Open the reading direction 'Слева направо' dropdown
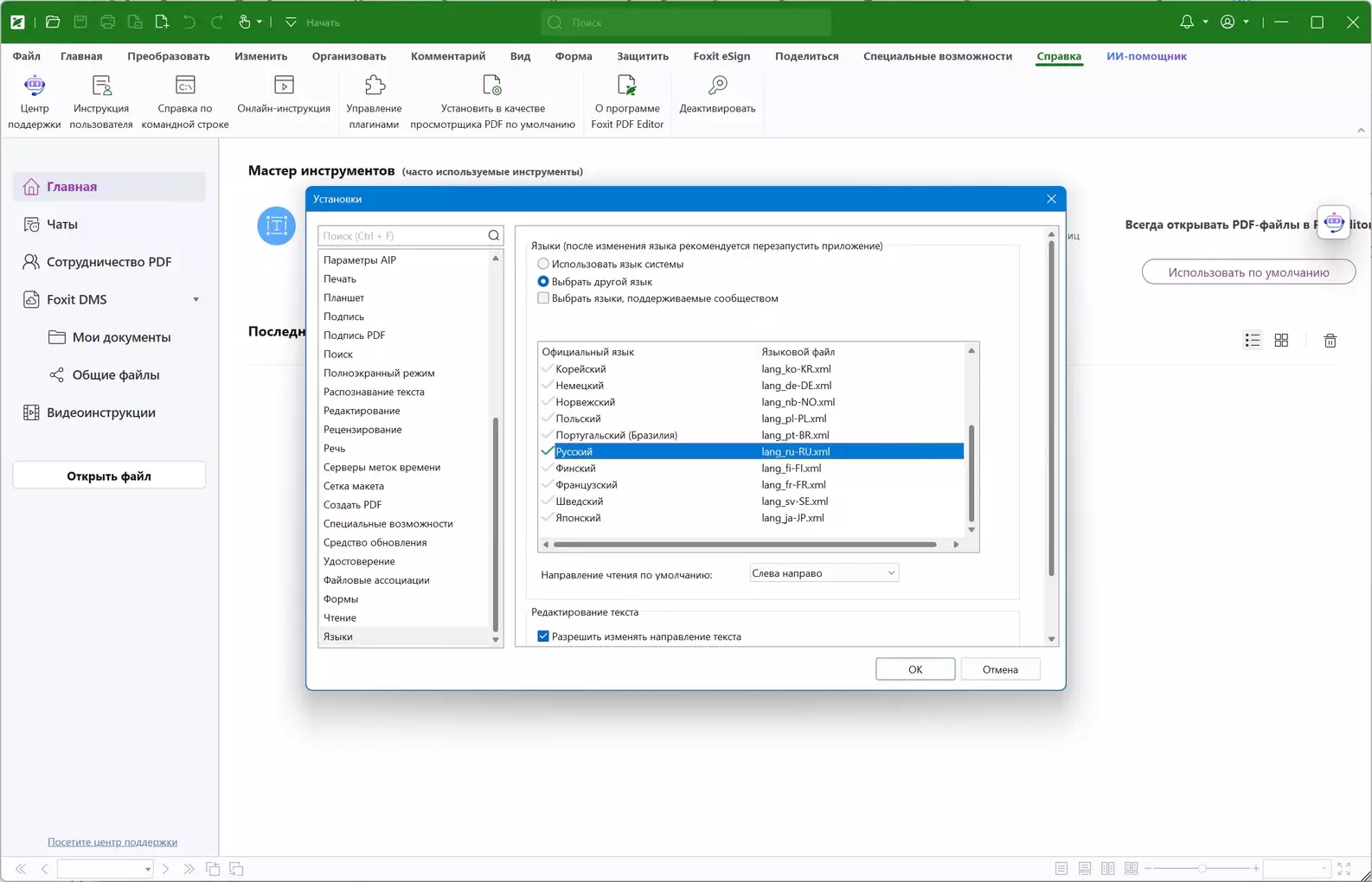This screenshot has width=1372, height=882. [824, 573]
